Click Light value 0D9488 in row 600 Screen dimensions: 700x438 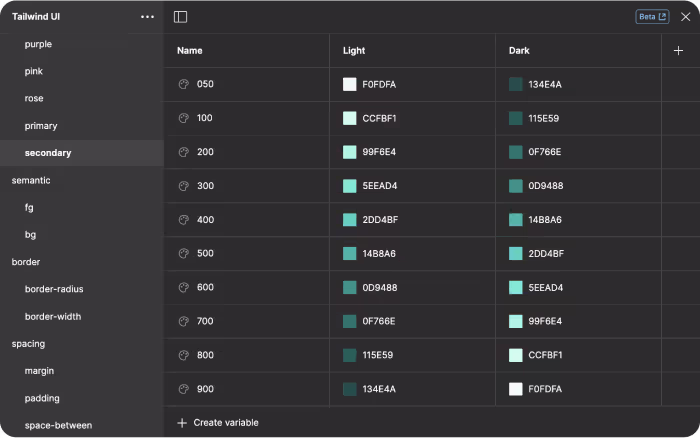pos(380,288)
